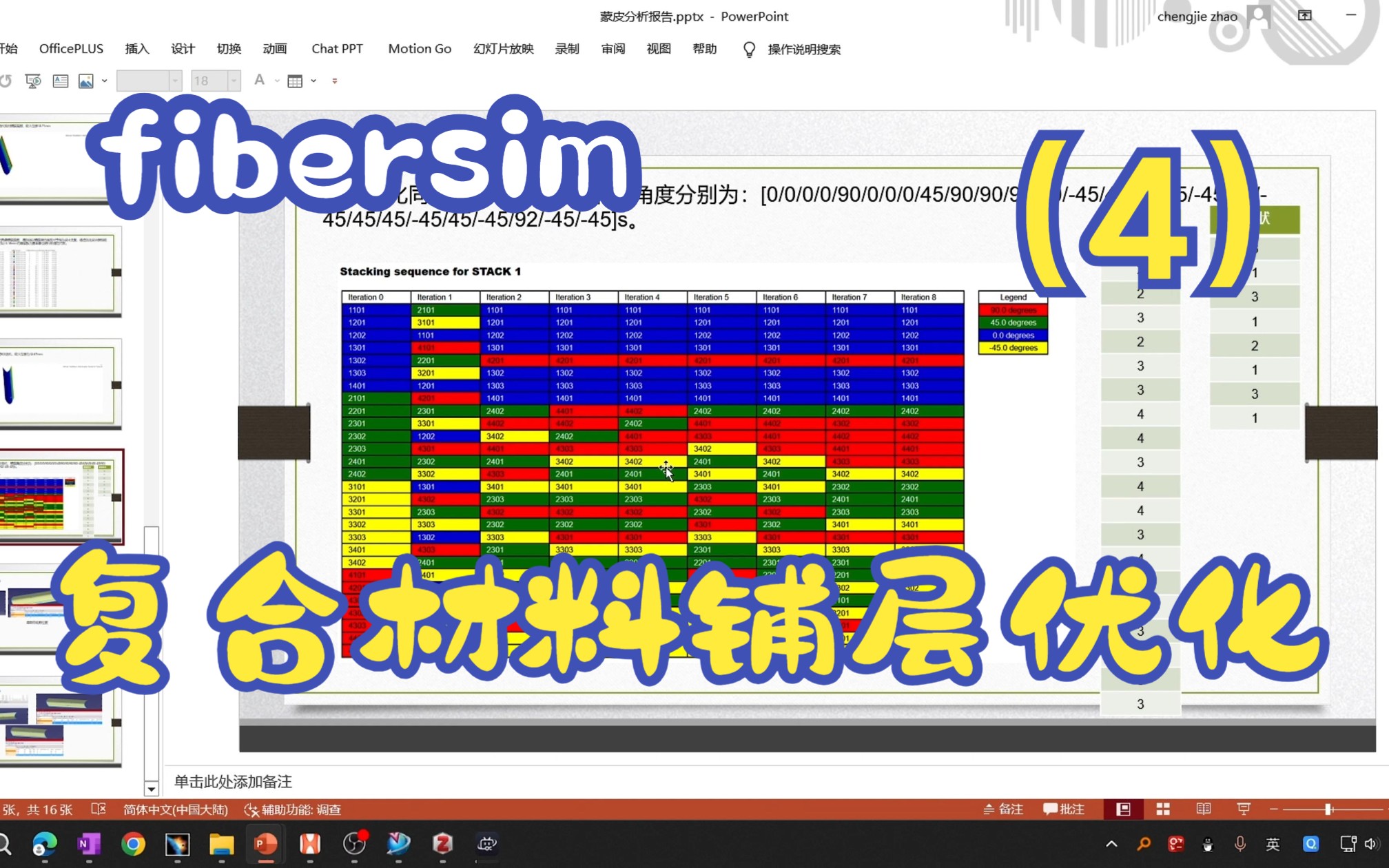This screenshot has height=868, width=1389.
Task: Open 辅助功能: 调查 accessibility checker
Action: tap(293, 809)
